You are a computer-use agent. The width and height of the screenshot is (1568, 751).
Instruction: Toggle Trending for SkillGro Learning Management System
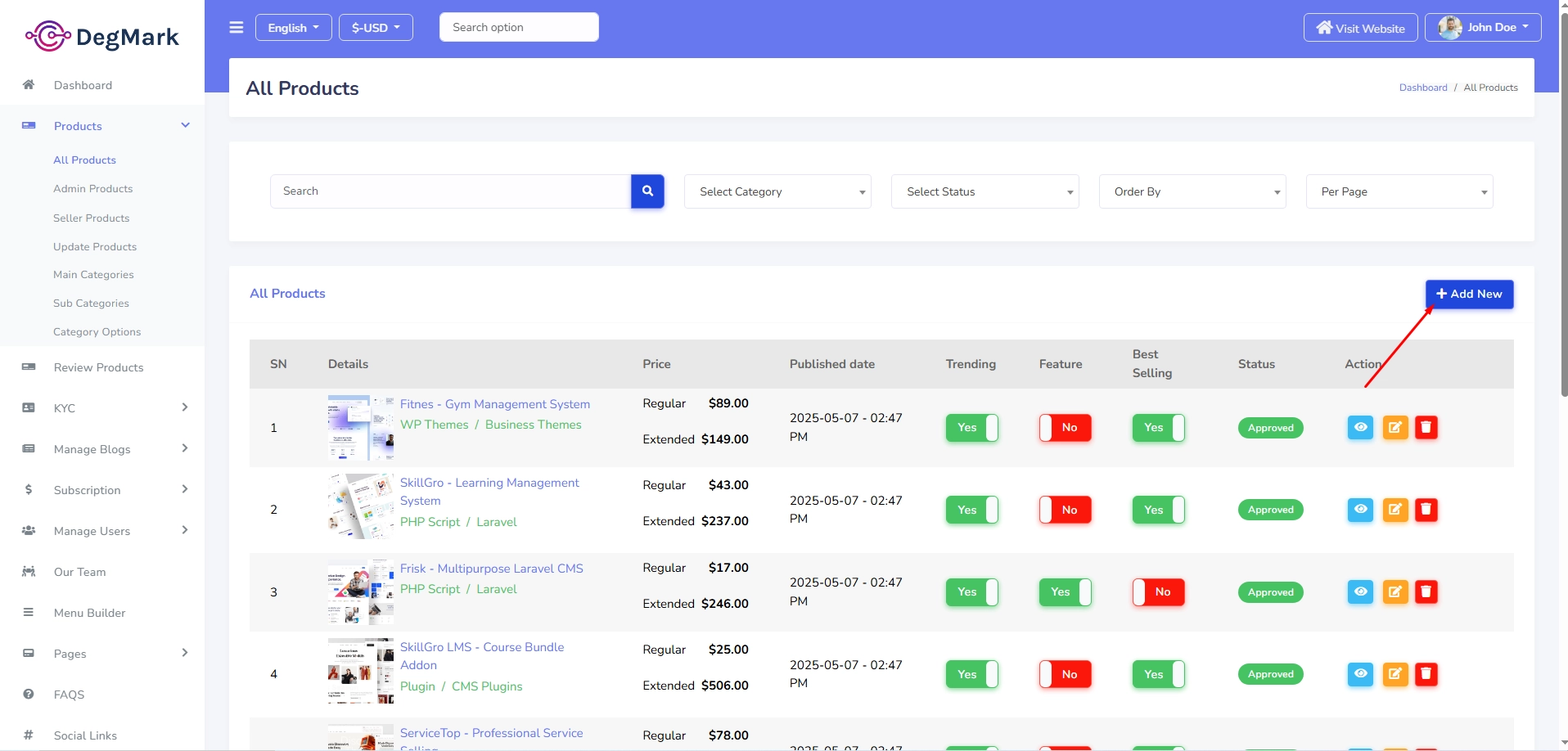[x=971, y=510]
